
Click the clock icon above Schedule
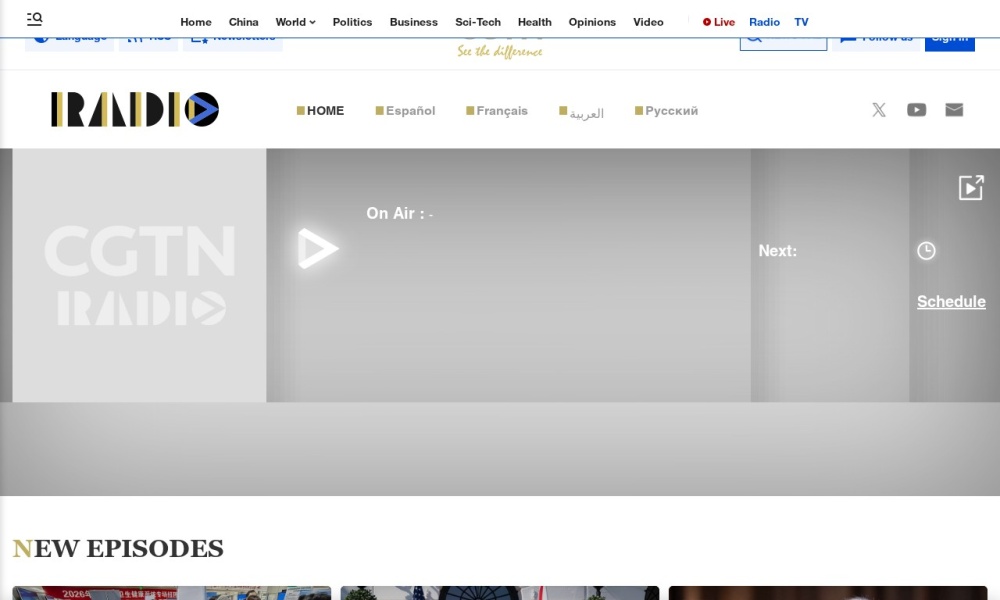pos(926,251)
